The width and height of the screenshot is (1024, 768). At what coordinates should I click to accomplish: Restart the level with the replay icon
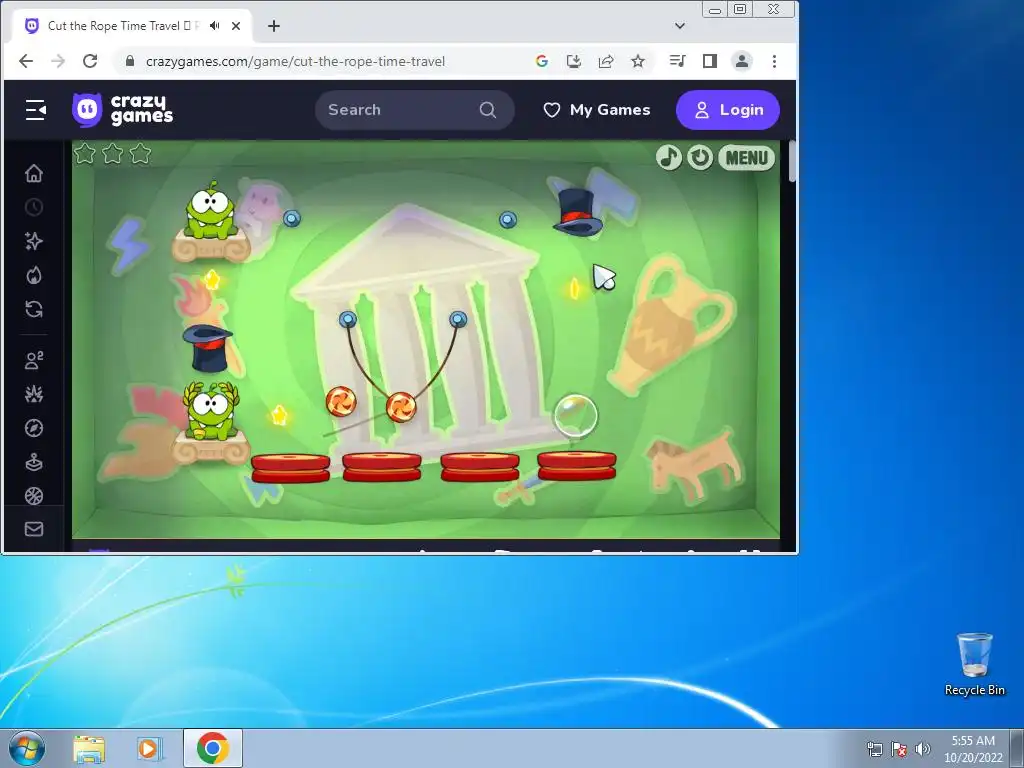click(x=699, y=157)
